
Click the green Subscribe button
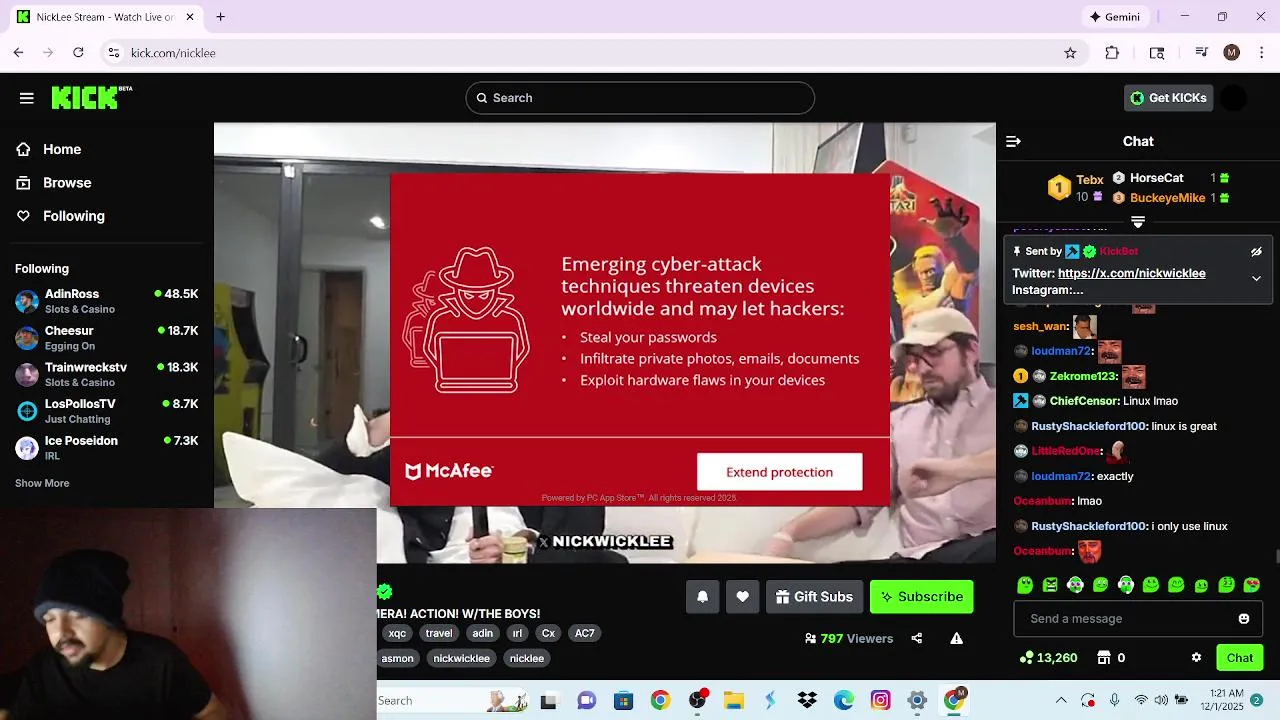(921, 597)
